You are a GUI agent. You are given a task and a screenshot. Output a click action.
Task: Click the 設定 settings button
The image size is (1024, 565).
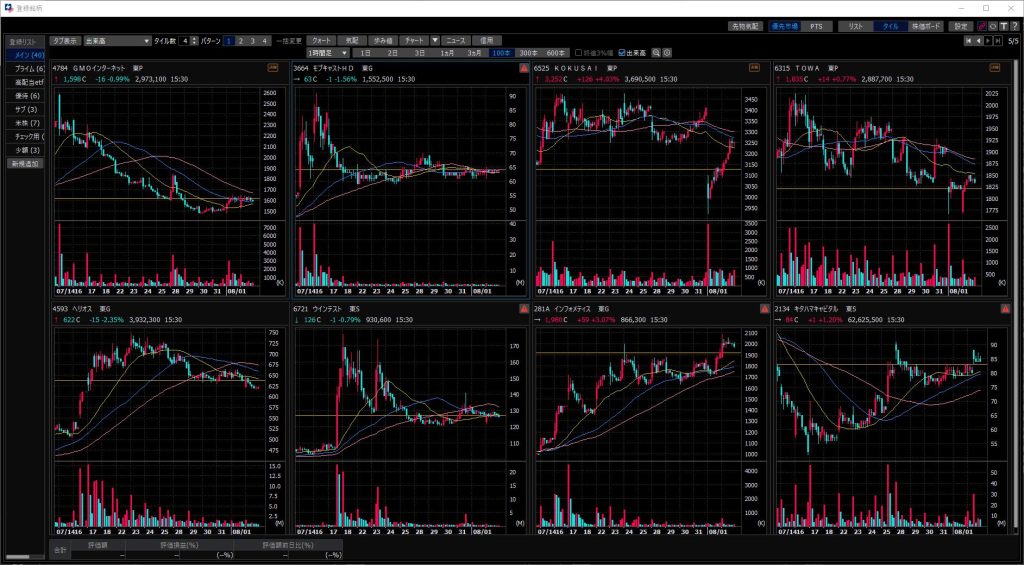[x=960, y=25]
